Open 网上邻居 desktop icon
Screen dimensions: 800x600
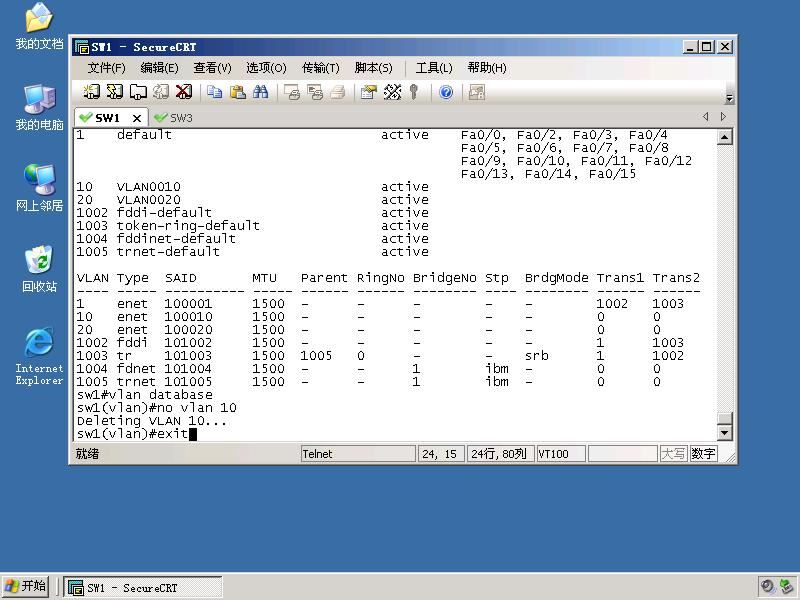pos(39,188)
